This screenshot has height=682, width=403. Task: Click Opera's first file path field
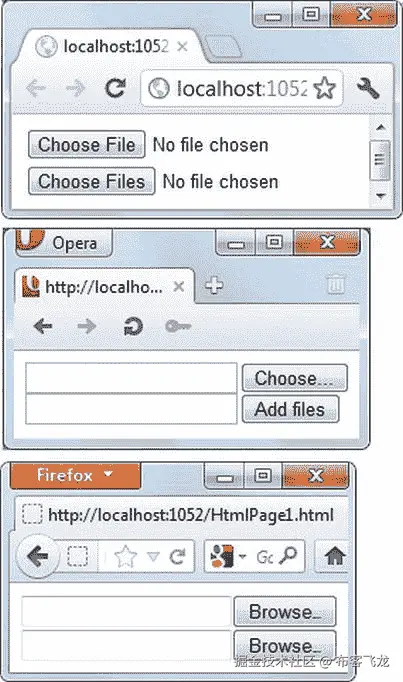131,378
